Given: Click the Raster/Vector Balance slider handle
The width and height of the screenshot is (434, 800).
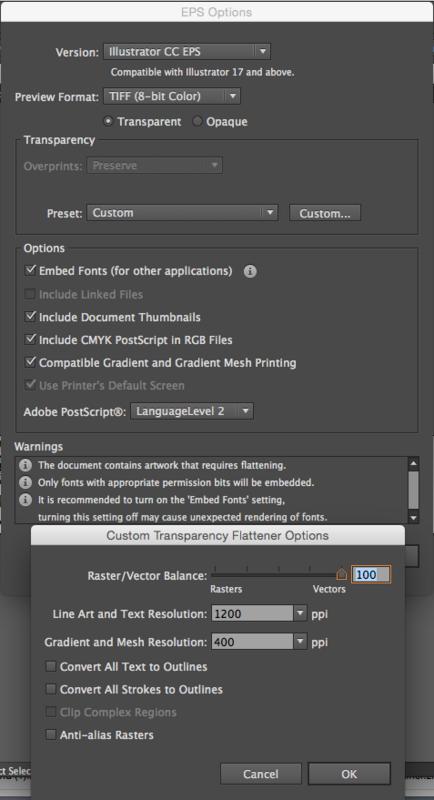Looking at the screenshot, I should [x=342, y=574].
